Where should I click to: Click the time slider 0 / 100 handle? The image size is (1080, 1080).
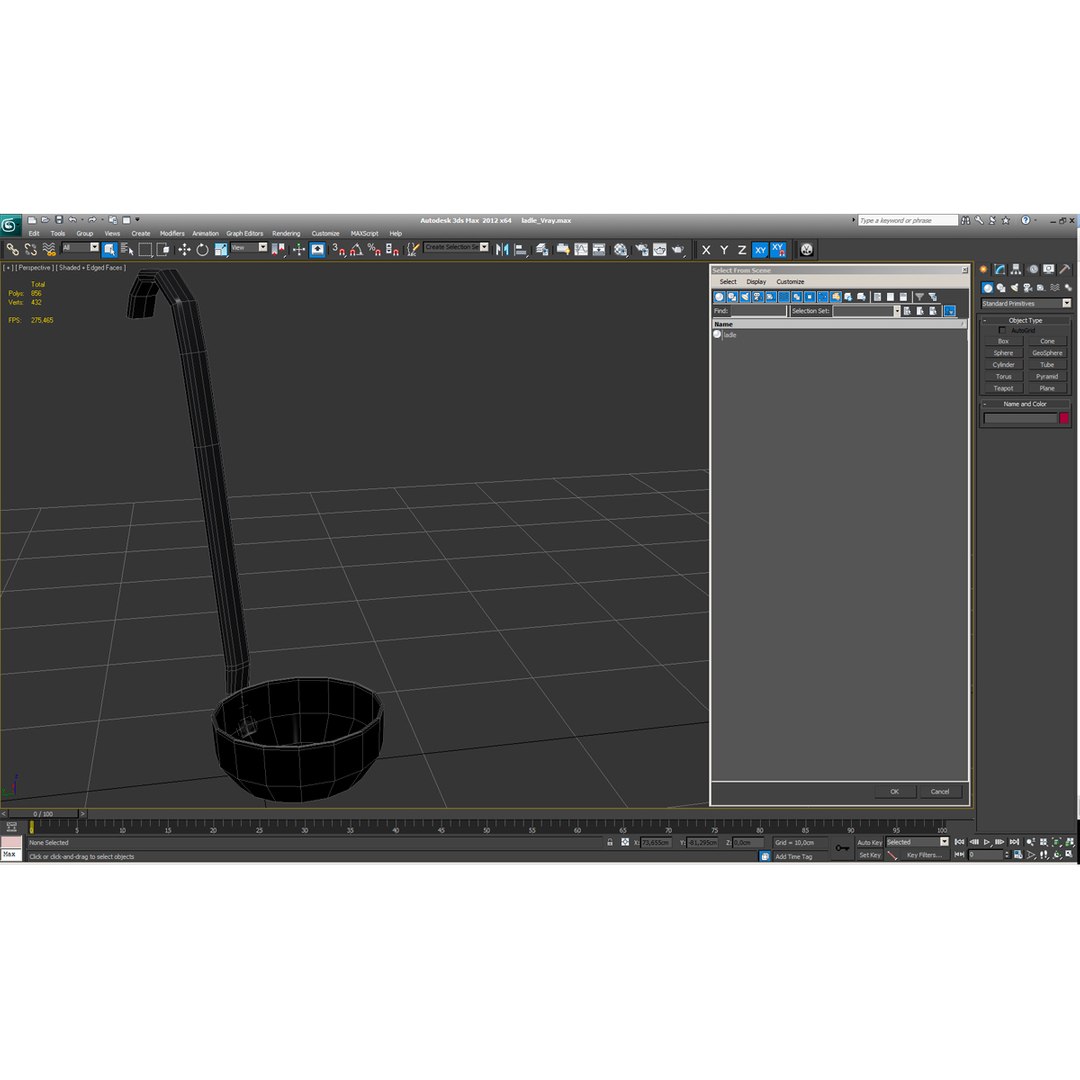[43, 813]
